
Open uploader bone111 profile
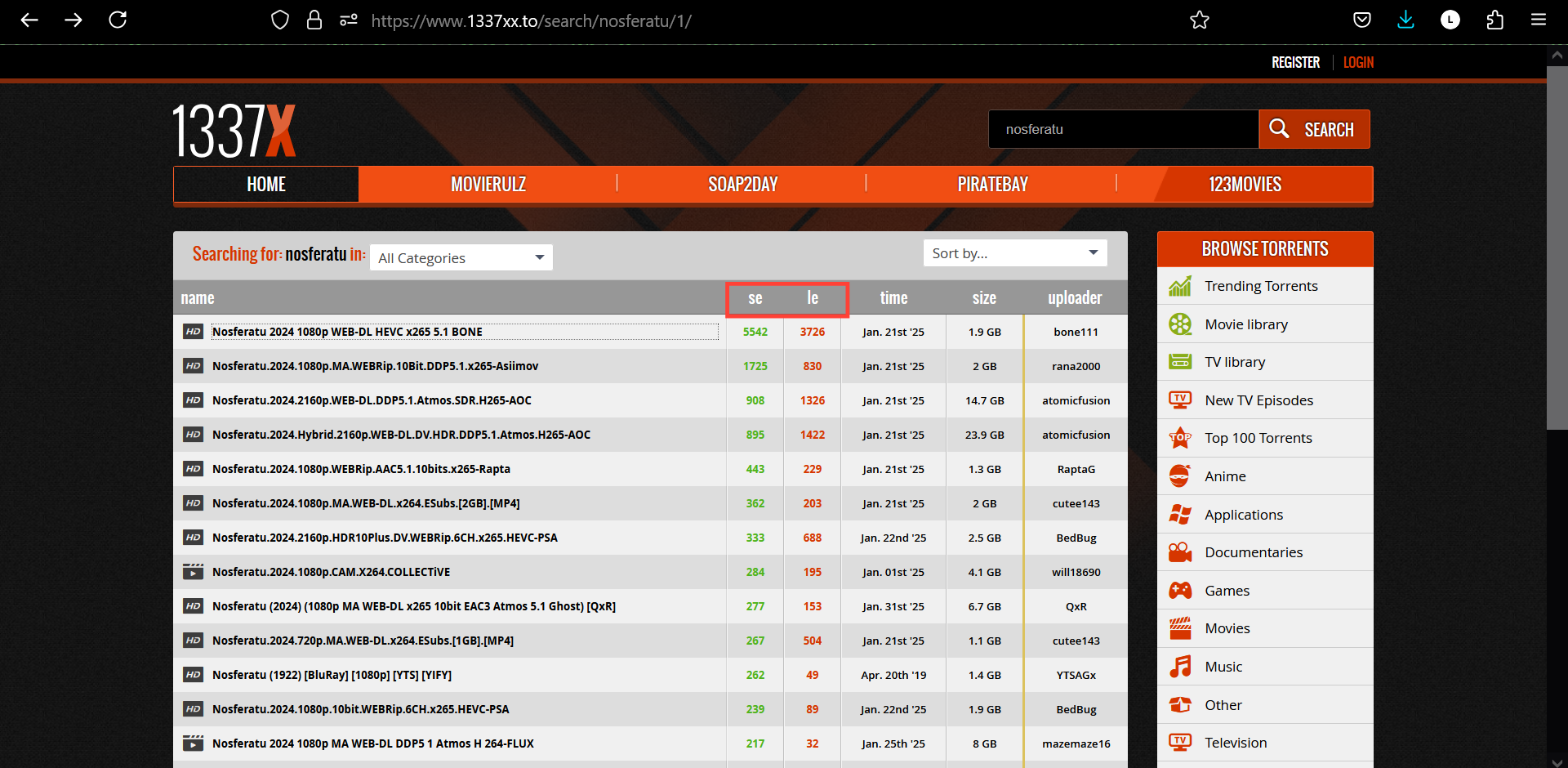click(1076, 332)
